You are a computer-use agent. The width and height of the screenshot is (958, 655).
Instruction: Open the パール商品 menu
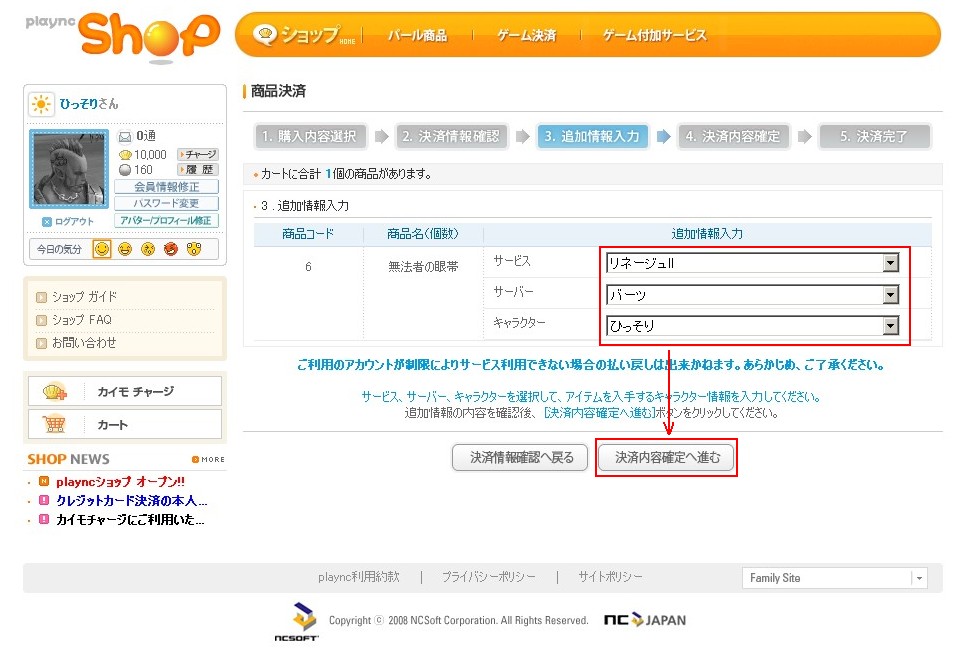click(417, 35)
